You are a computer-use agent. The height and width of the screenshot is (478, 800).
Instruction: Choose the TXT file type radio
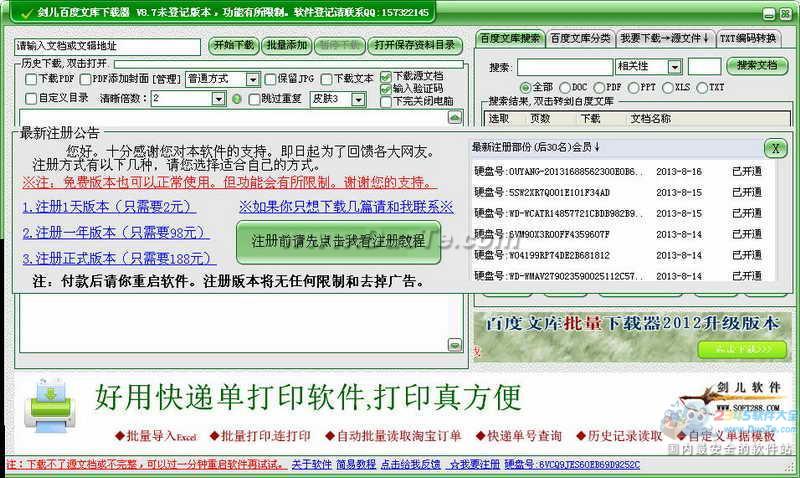(x=702, y=88)
